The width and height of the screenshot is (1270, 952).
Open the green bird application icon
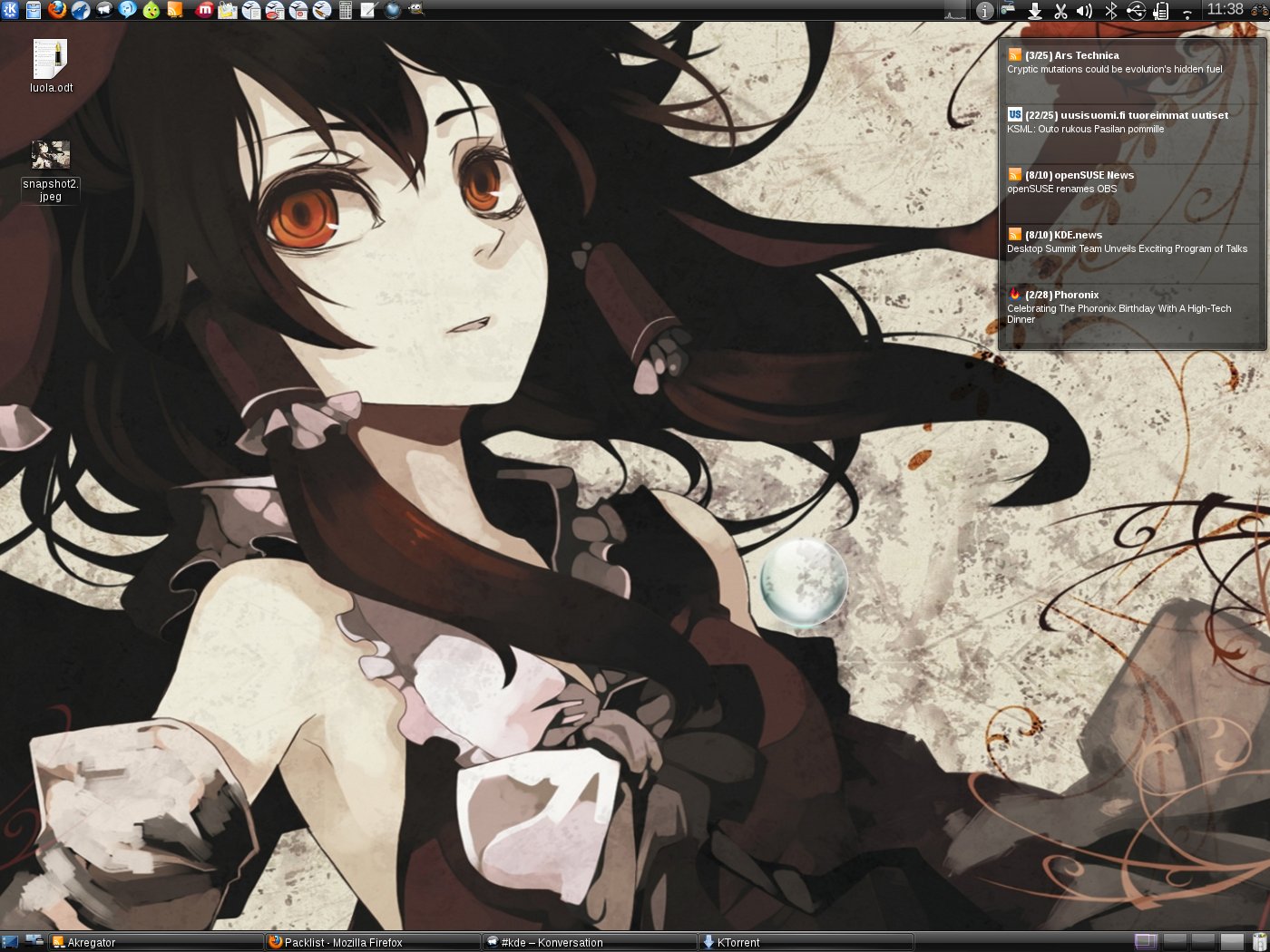(151, 10)
